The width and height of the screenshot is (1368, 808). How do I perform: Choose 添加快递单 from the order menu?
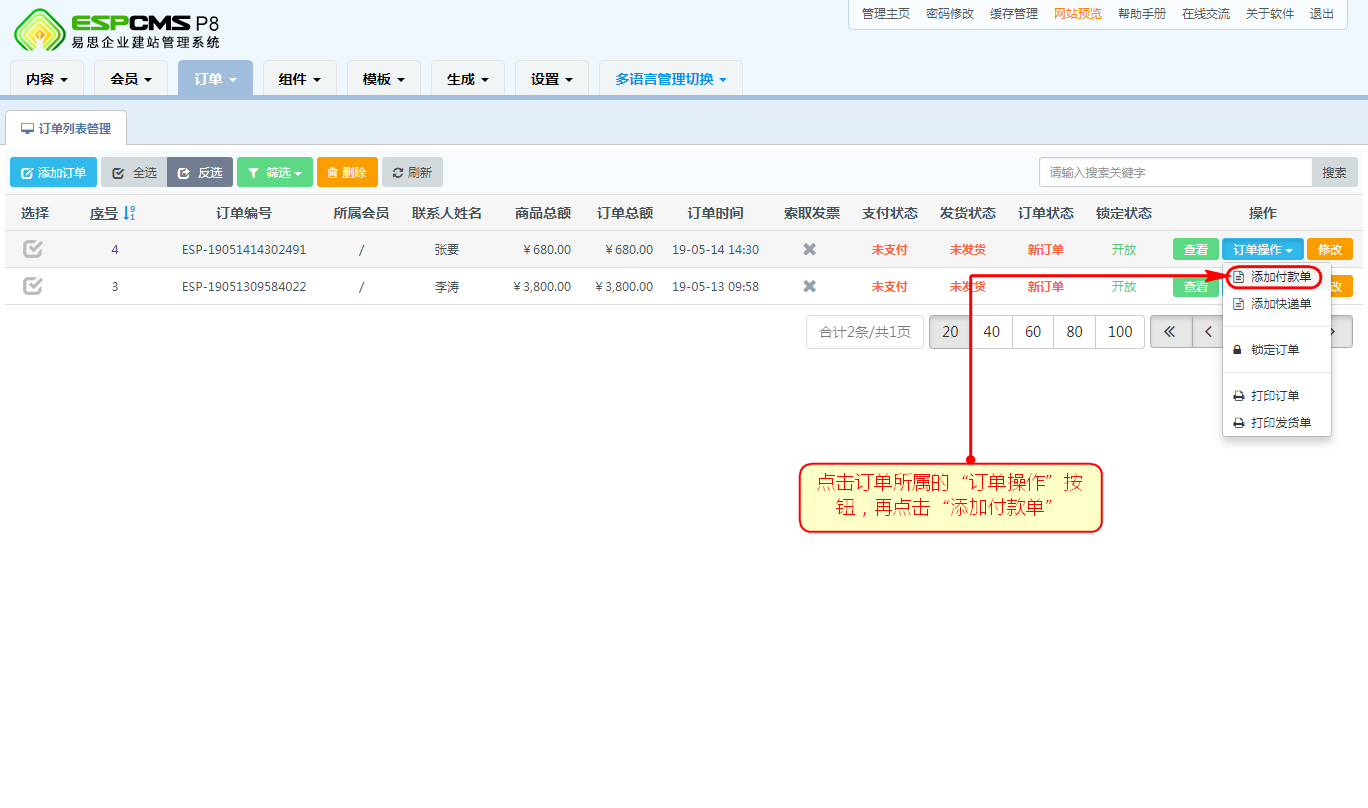[1277, 304]
